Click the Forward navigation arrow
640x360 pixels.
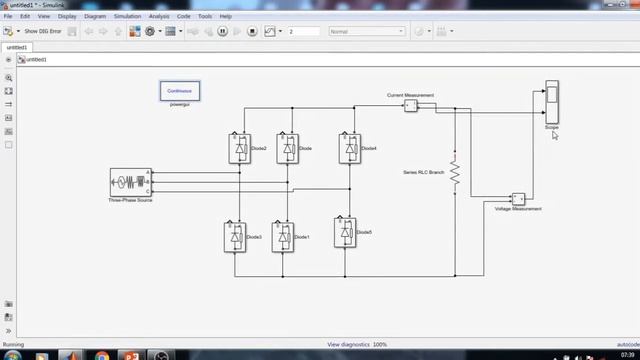103,31
